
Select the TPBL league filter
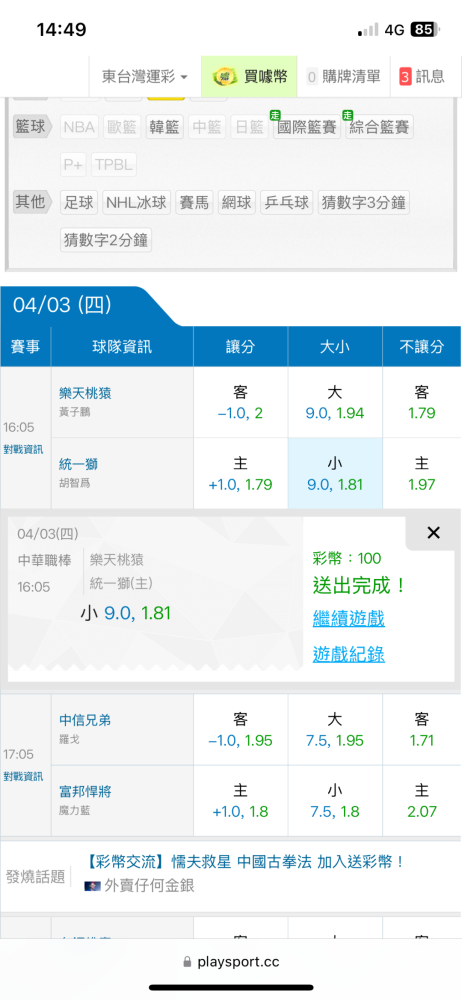tap(114, 165)
